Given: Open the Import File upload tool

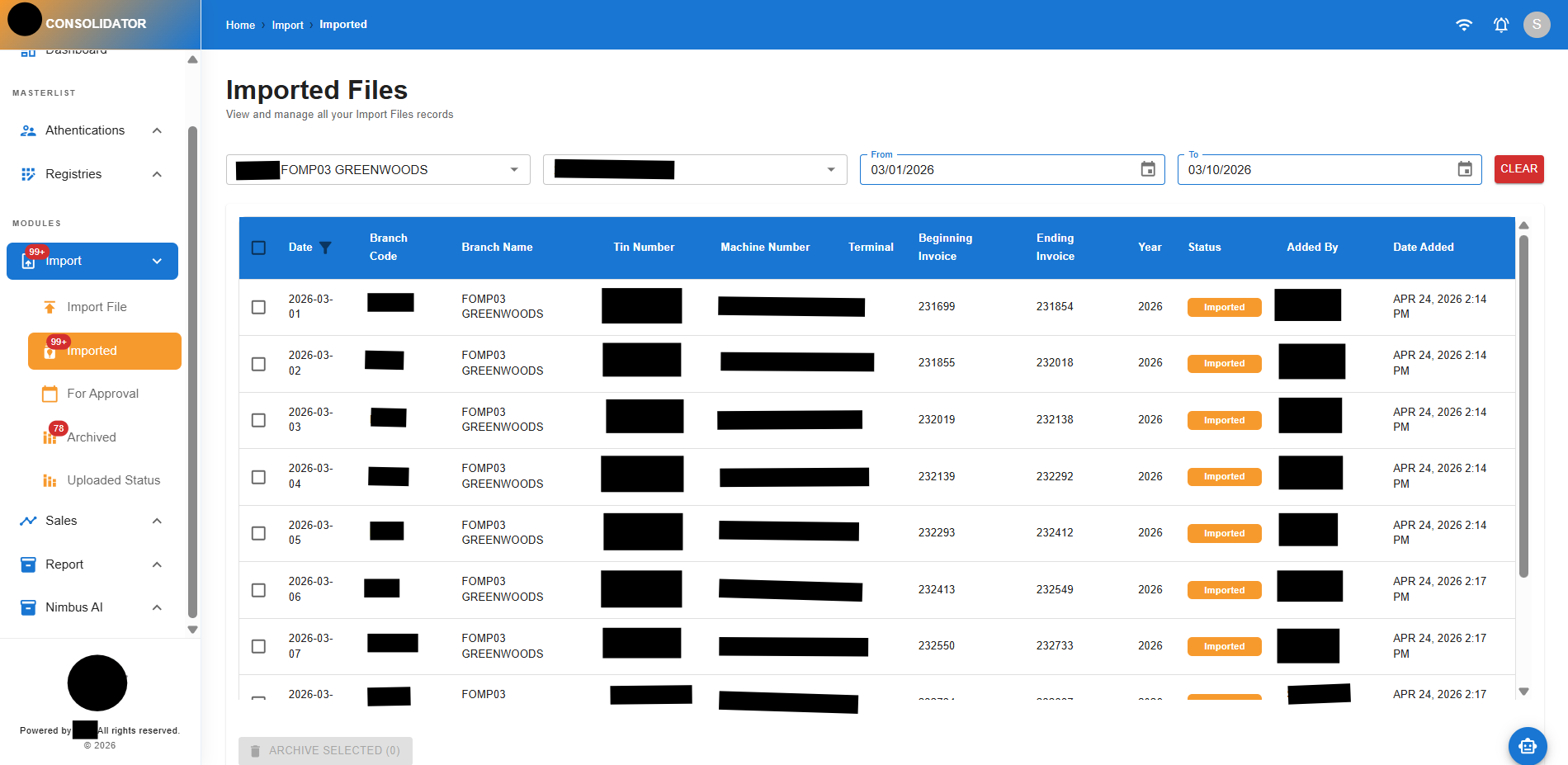Looking at the screenshot, I should coord(97,306).
